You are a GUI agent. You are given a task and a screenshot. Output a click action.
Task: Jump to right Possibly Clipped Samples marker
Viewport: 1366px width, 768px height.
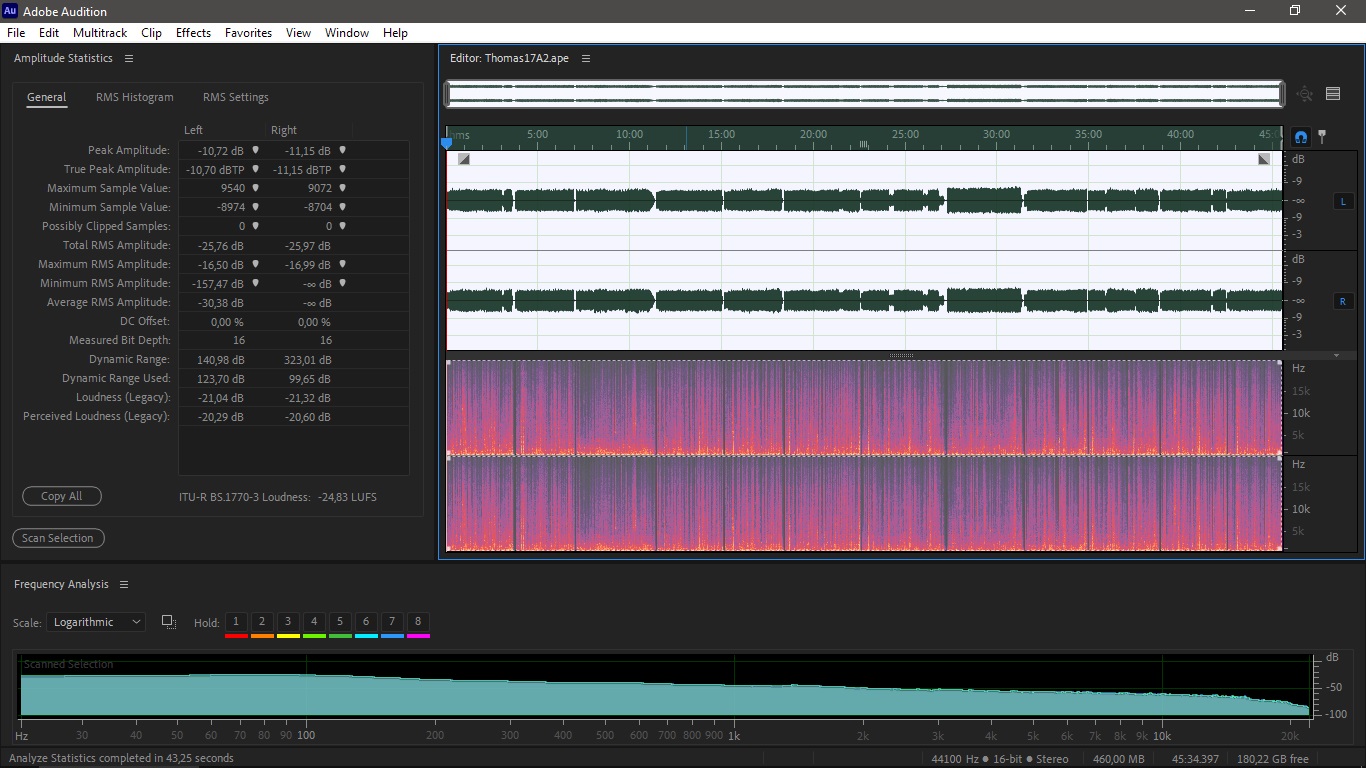[342, 226]
